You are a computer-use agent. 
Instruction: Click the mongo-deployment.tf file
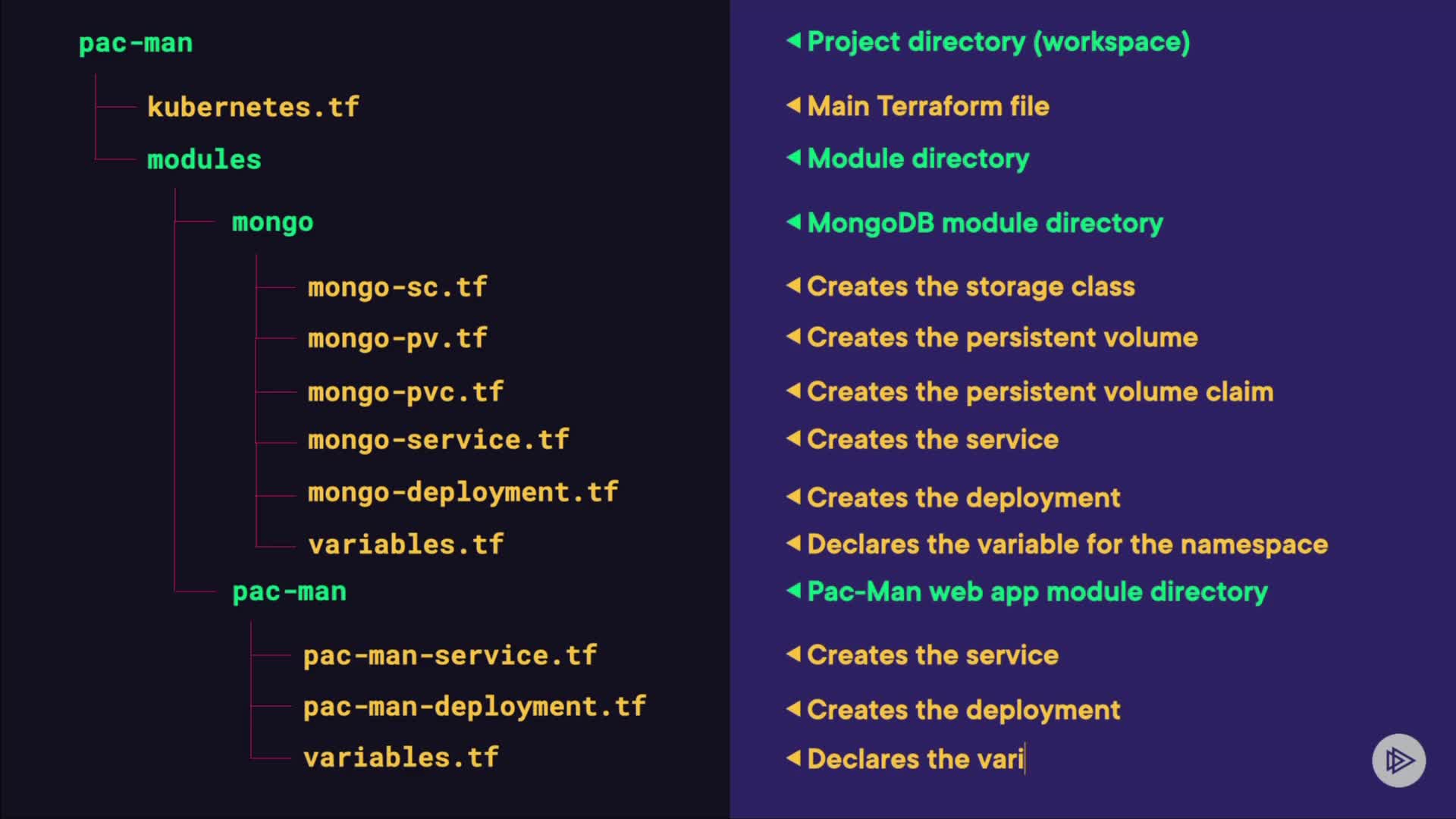(x=463, y=492)
